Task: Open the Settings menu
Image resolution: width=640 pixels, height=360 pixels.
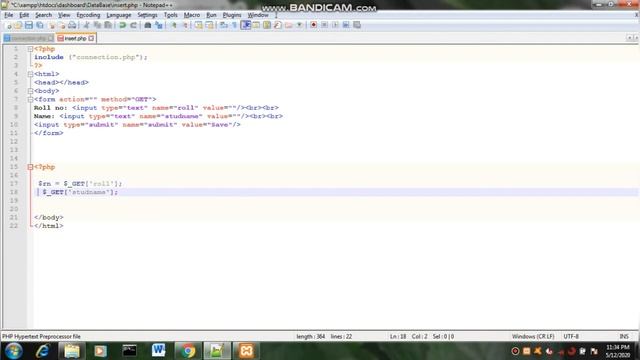Action: pos(147,15)
